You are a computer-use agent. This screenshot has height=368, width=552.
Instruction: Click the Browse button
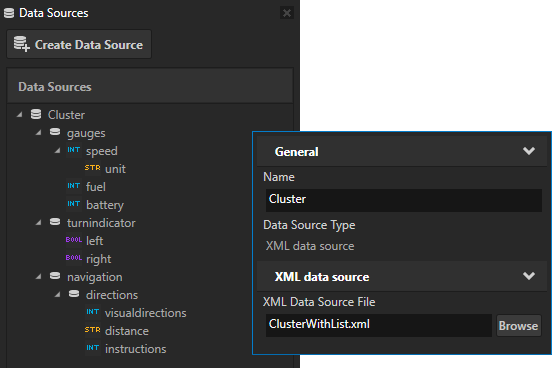tap(519, 326)
